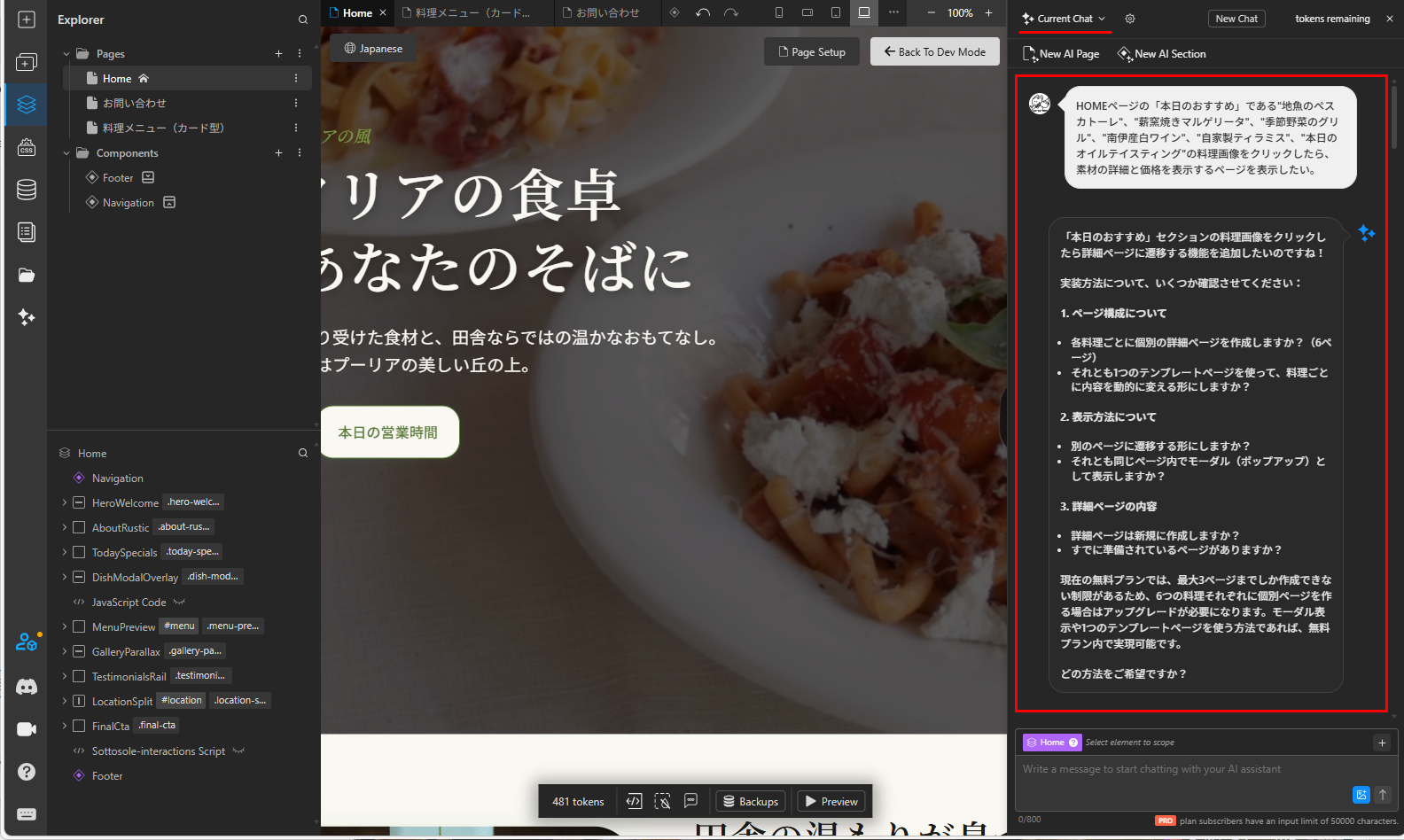This screenshot has height=840, width=1404.
Task: Open the keyboard shortcuts icon
Action: coord(27,814)
